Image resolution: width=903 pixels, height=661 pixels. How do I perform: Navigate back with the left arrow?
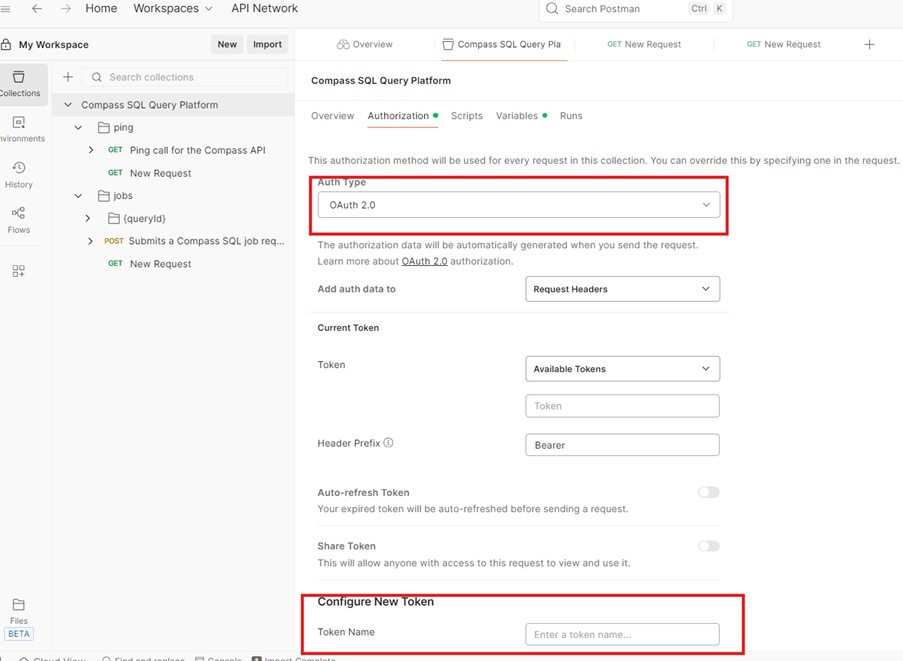37,9
